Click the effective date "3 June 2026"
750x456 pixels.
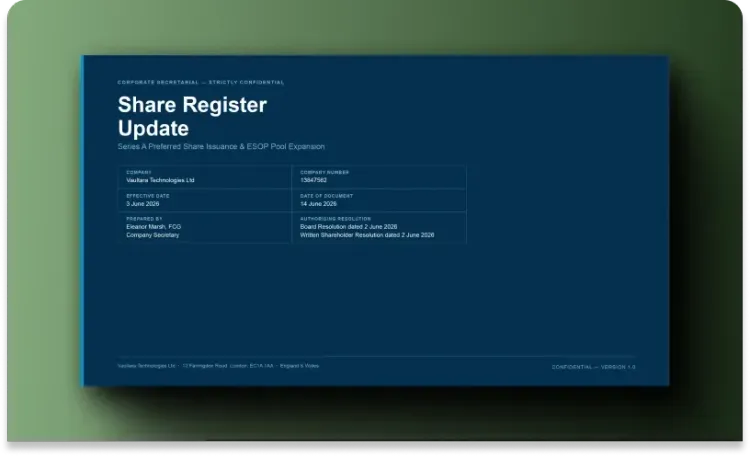(x=143, y=204)
